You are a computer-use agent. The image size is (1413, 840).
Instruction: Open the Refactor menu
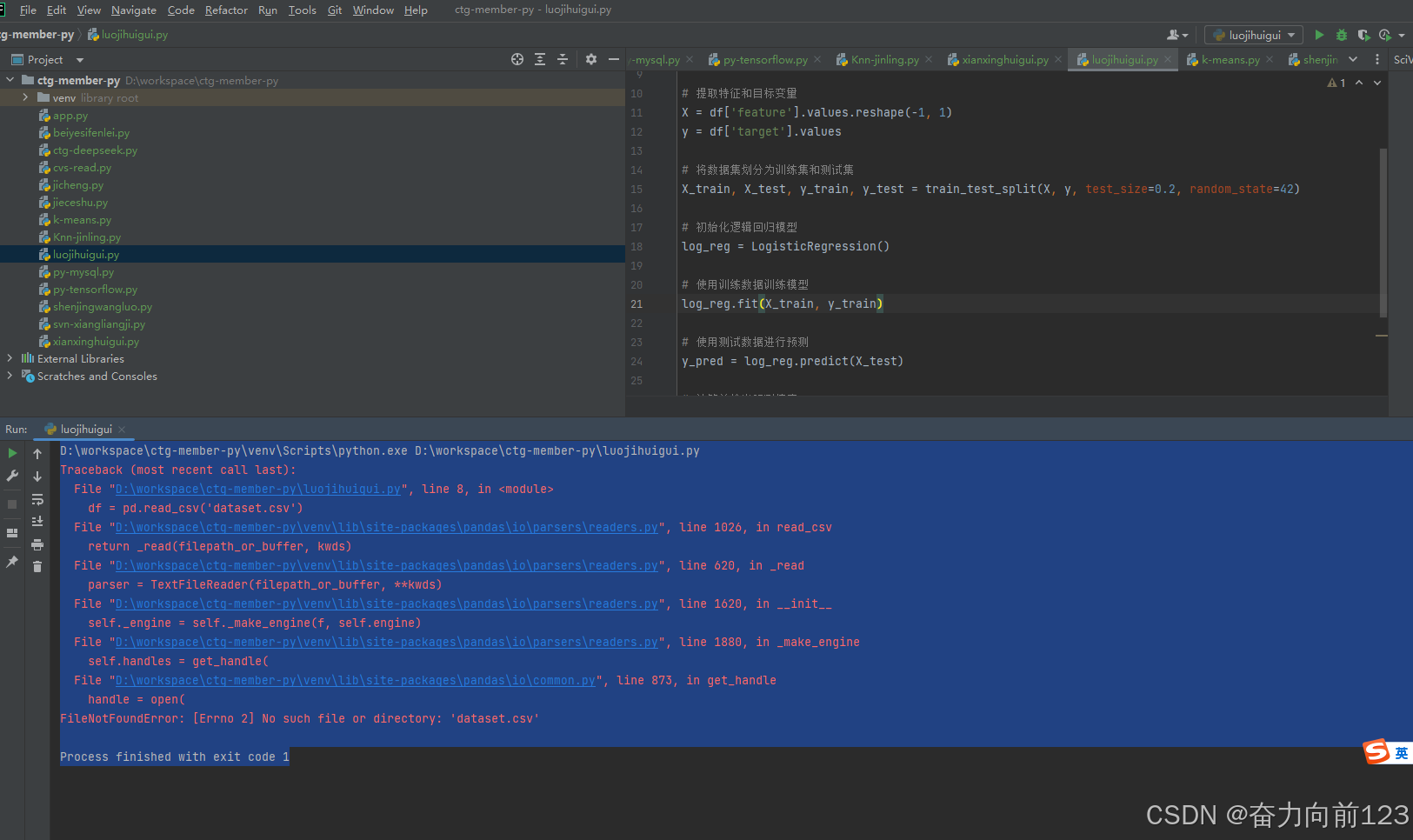click(x=226, y=10)
